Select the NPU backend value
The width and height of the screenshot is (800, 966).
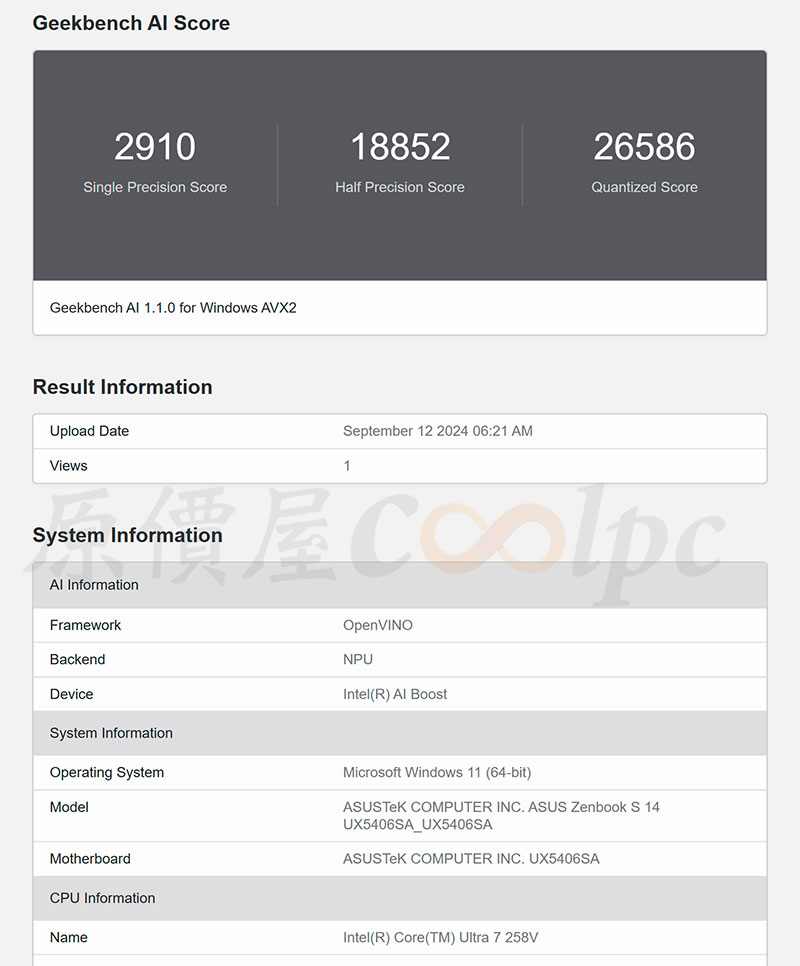[358, 660]
